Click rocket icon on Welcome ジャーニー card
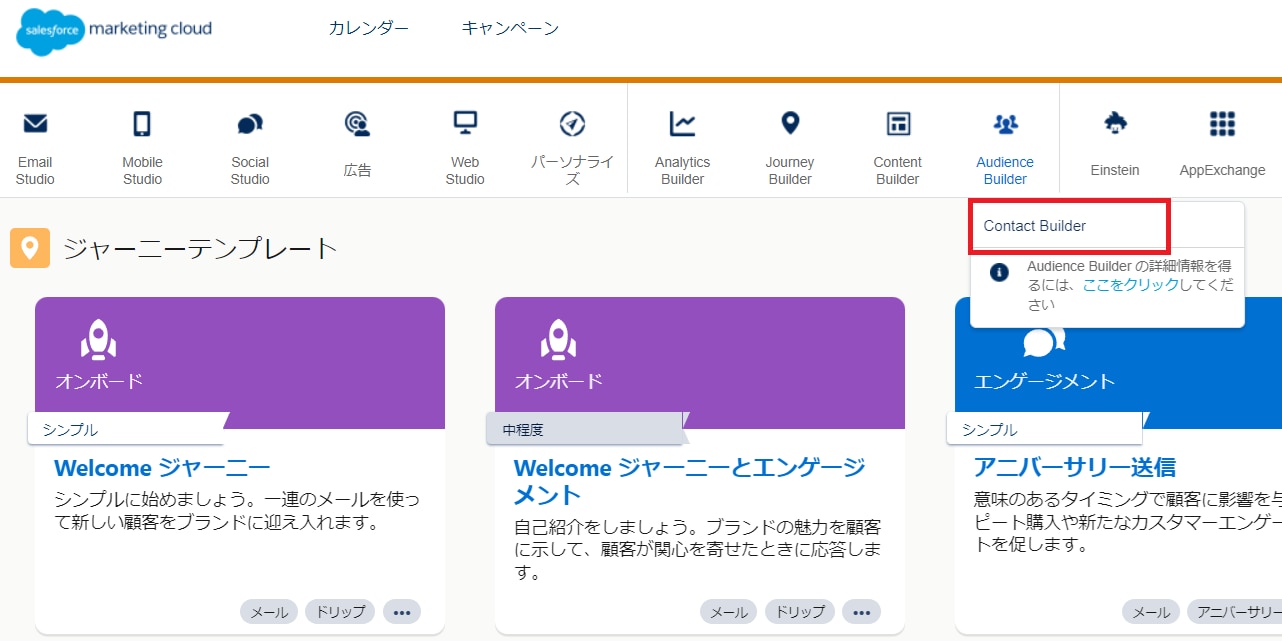The width and height of the screenshot is (1282, 641). coord(98,340)
